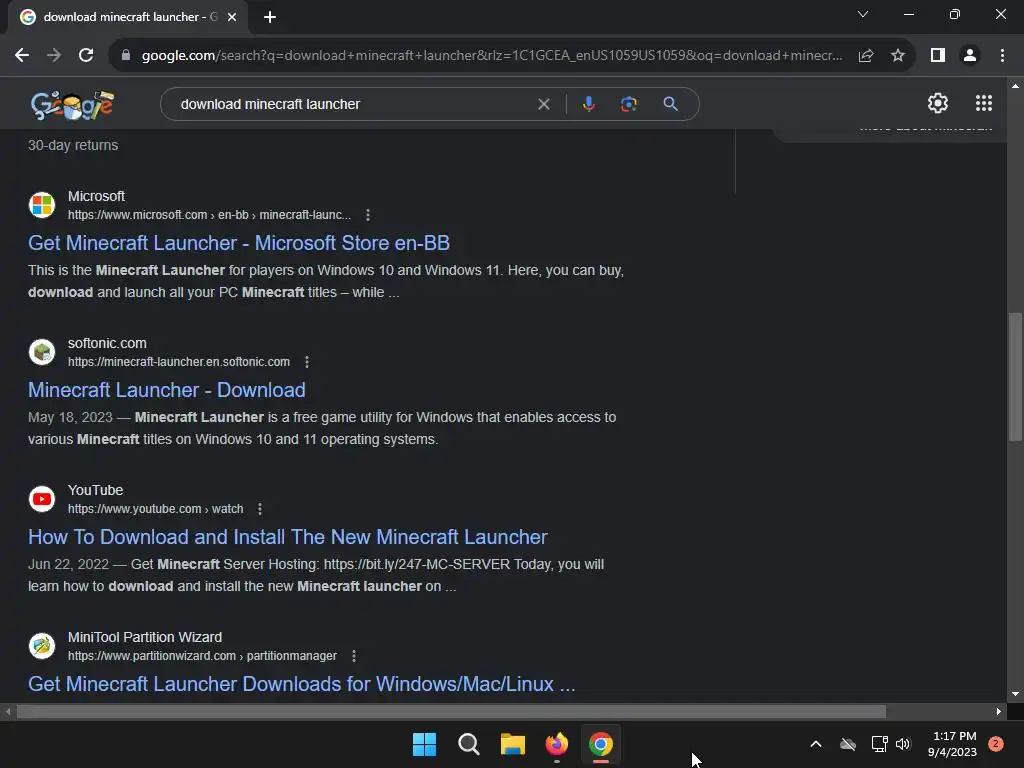Click the YouTube favicon
The width and height of the screenshot is (1024, 768).
42,499
